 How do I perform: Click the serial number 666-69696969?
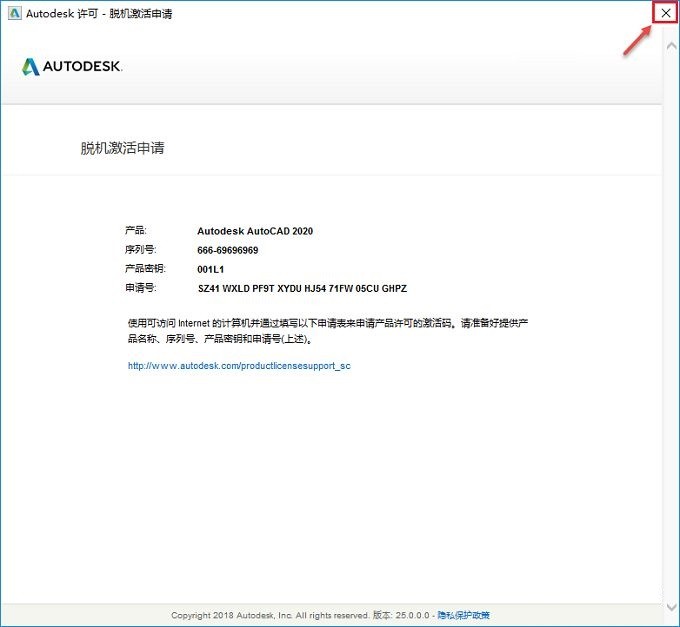coord(228,250)
